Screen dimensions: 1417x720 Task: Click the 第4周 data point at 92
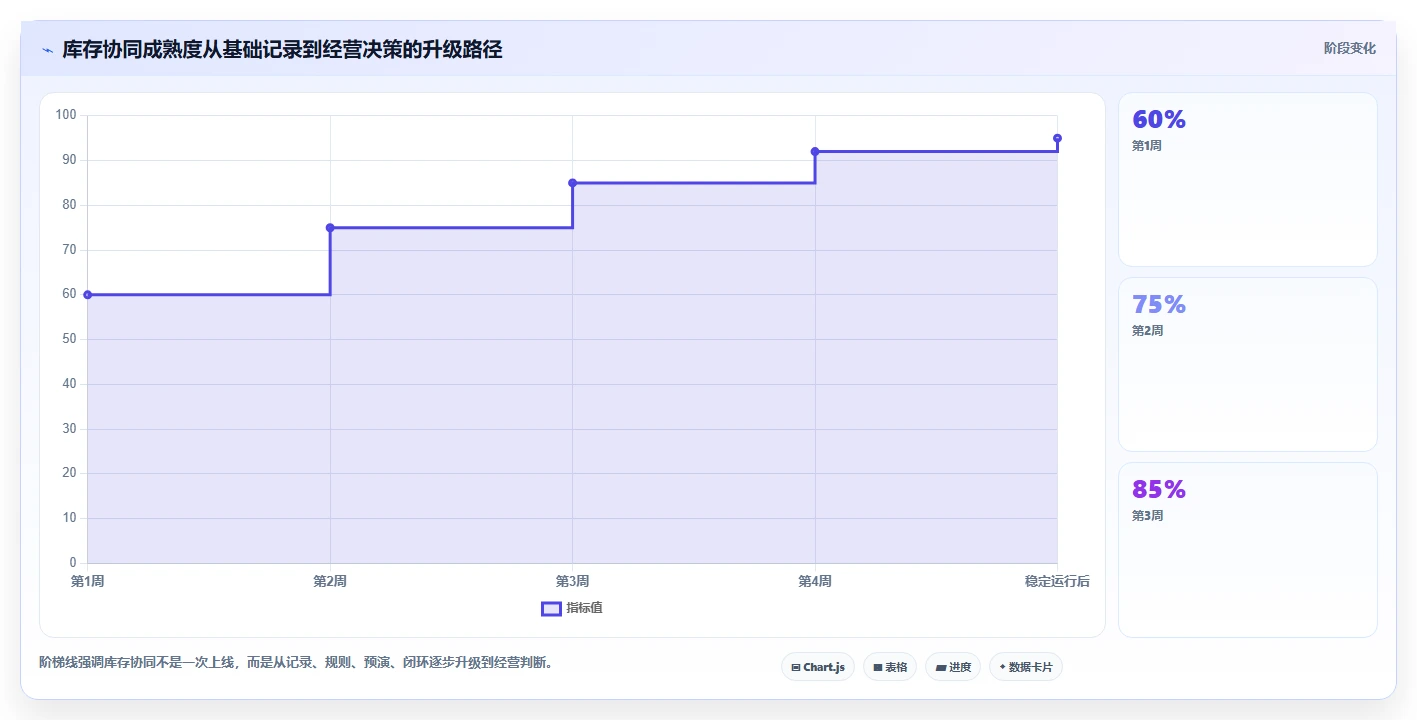[815, 152]
